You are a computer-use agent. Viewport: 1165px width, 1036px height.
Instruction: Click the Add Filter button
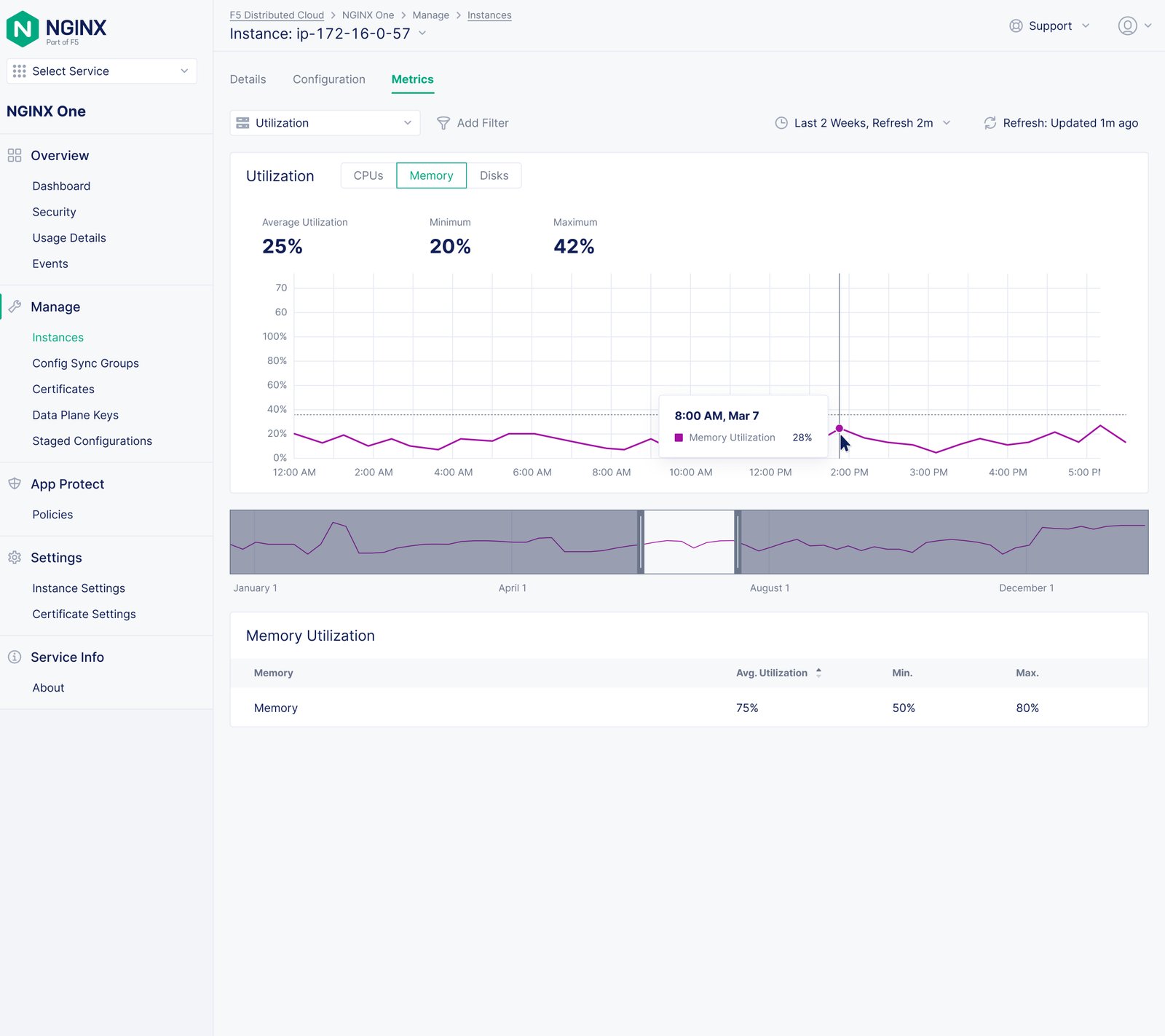[x=473, y=123]
